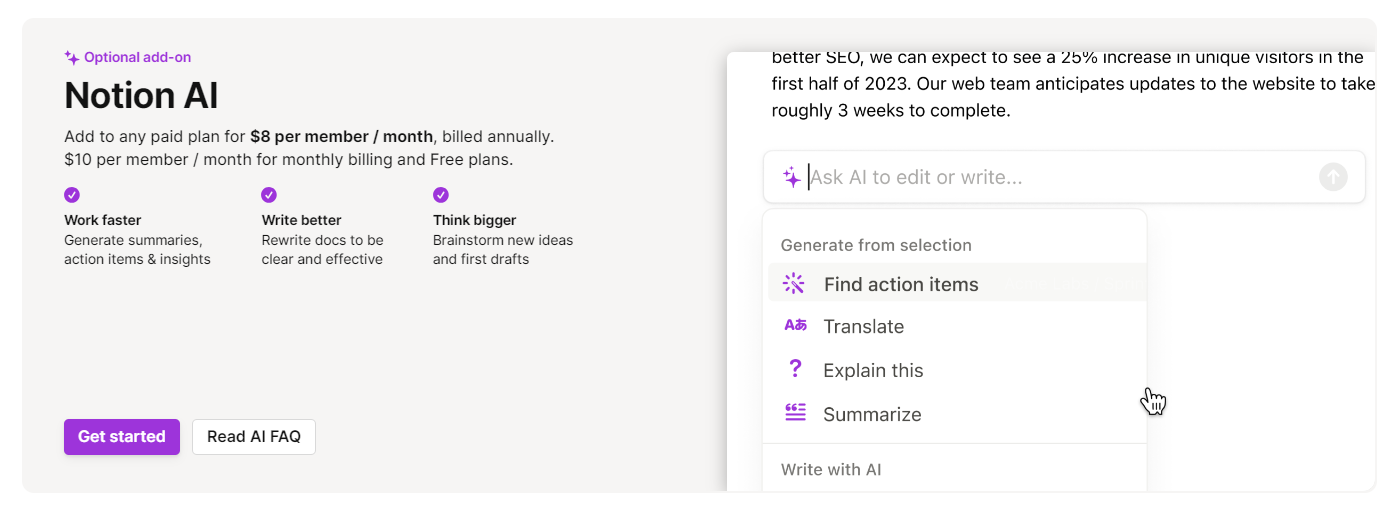Click the Get started button
1400x512 pixels.
(x=122, y=437)
